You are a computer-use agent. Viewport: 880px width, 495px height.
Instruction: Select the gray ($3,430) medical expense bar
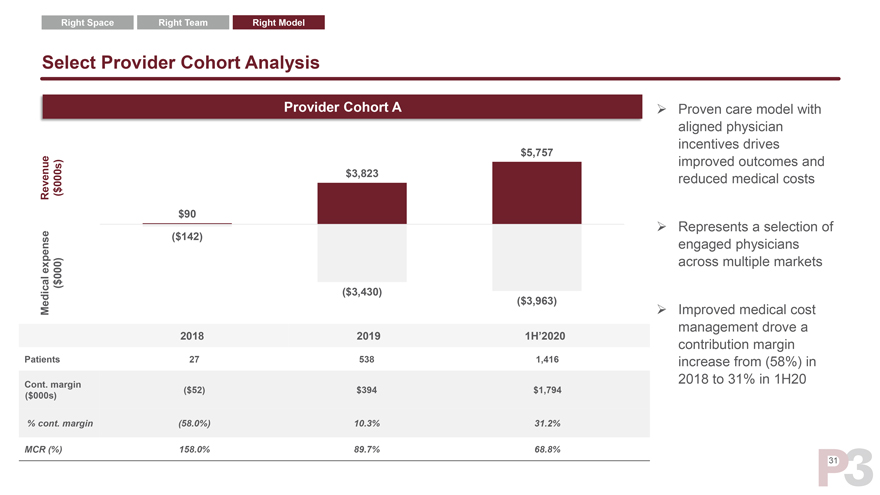(362, 252)
